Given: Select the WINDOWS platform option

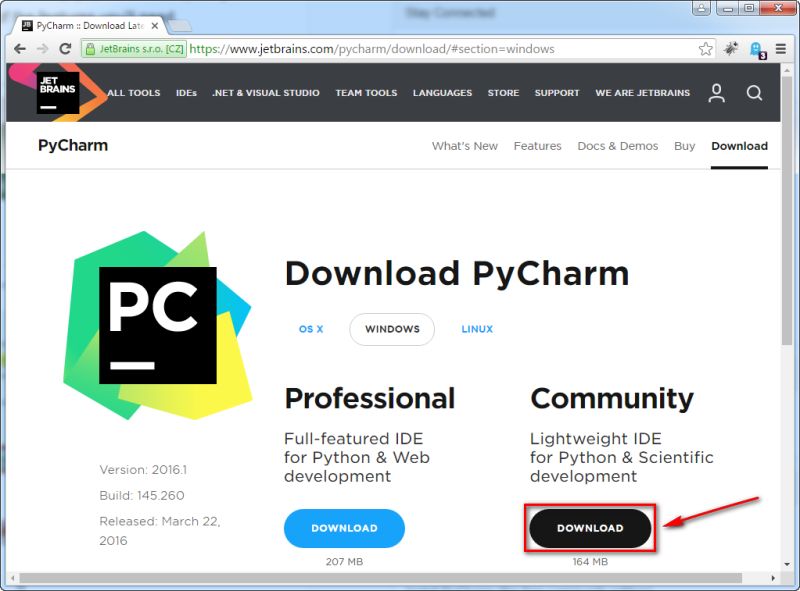Looking at the screenshot, I should (391, 329).
